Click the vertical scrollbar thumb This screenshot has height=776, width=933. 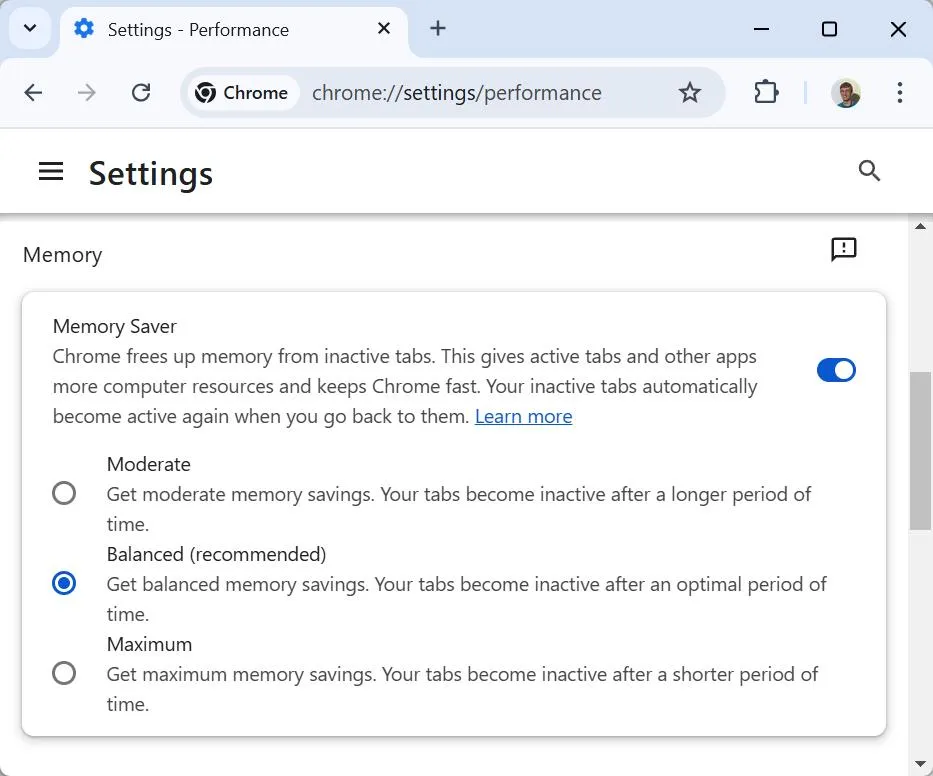tap(921, 450)
